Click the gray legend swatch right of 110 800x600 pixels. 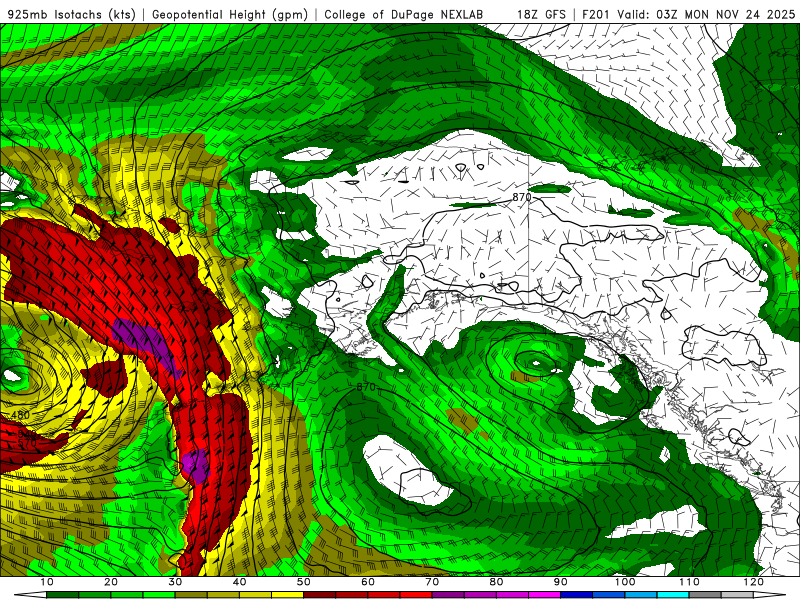pos(705,595)
